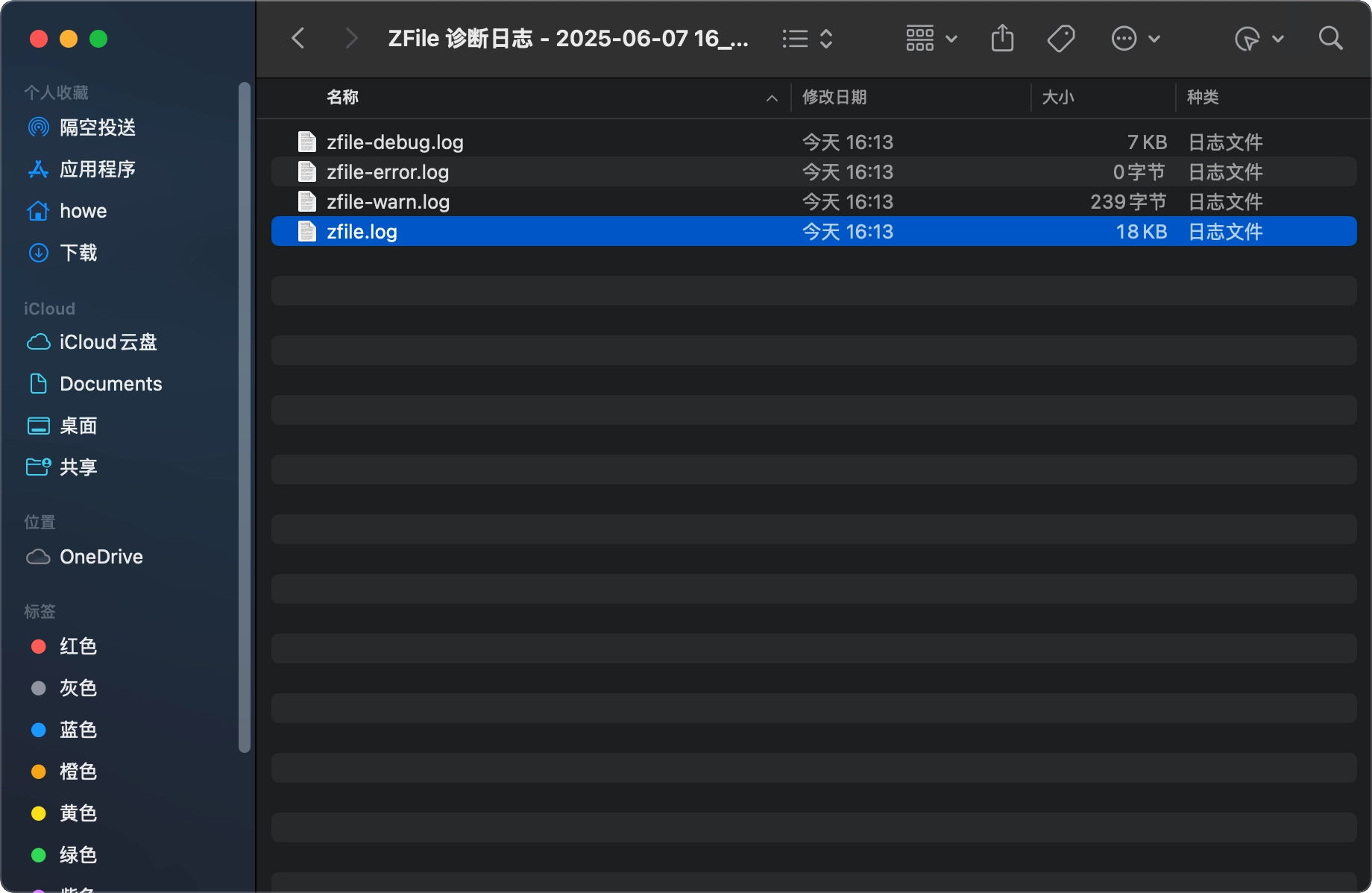Go back with the left arrow

[x=298, y=38]
